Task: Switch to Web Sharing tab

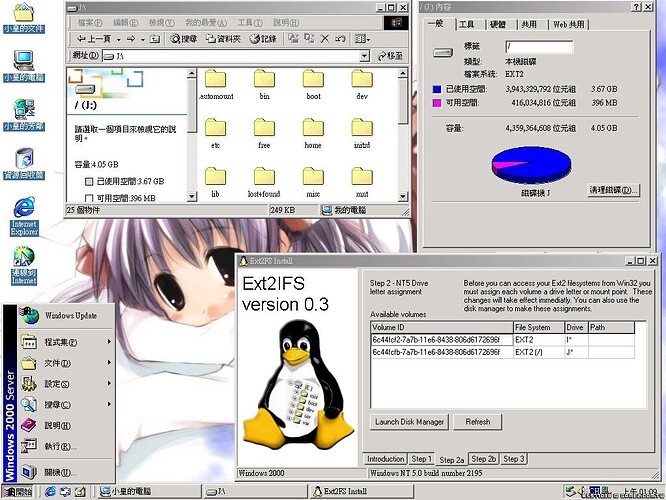Action: pyautogui.click(x=568, y=25)
